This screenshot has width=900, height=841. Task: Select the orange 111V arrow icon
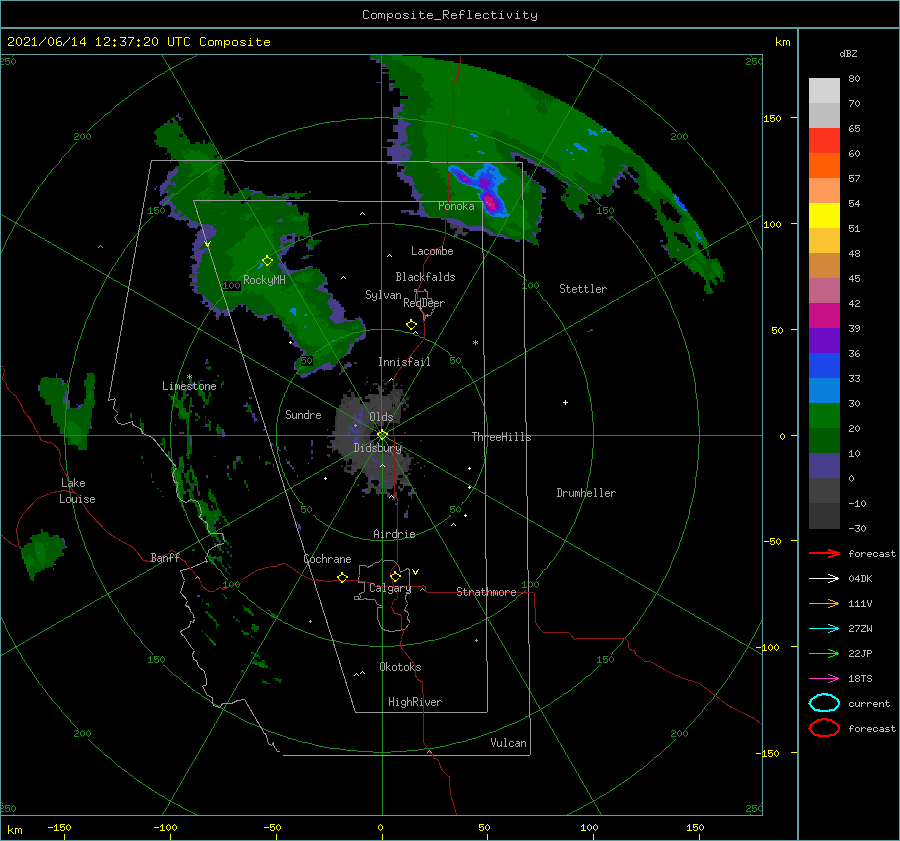824,603
